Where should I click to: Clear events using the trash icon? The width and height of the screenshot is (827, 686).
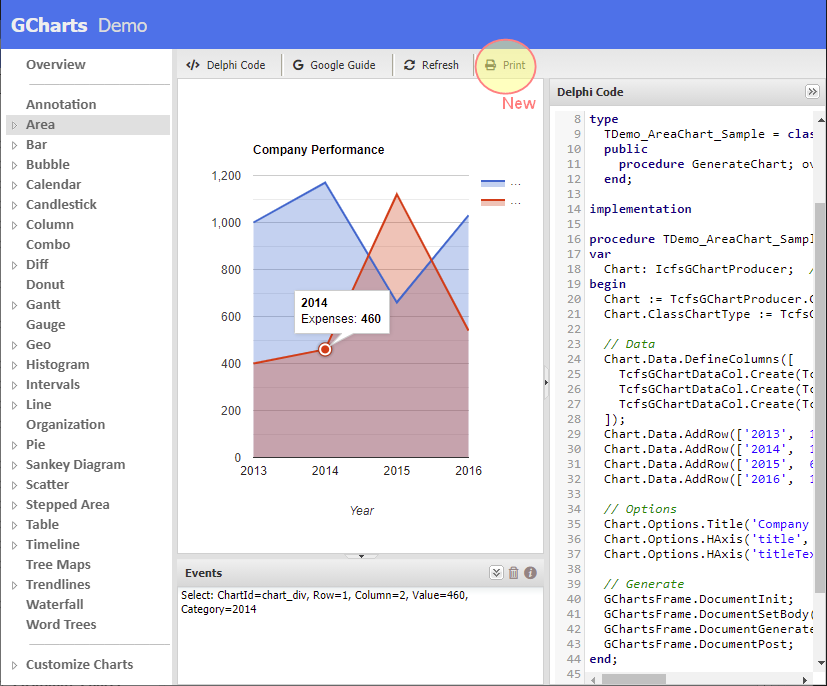513,573
